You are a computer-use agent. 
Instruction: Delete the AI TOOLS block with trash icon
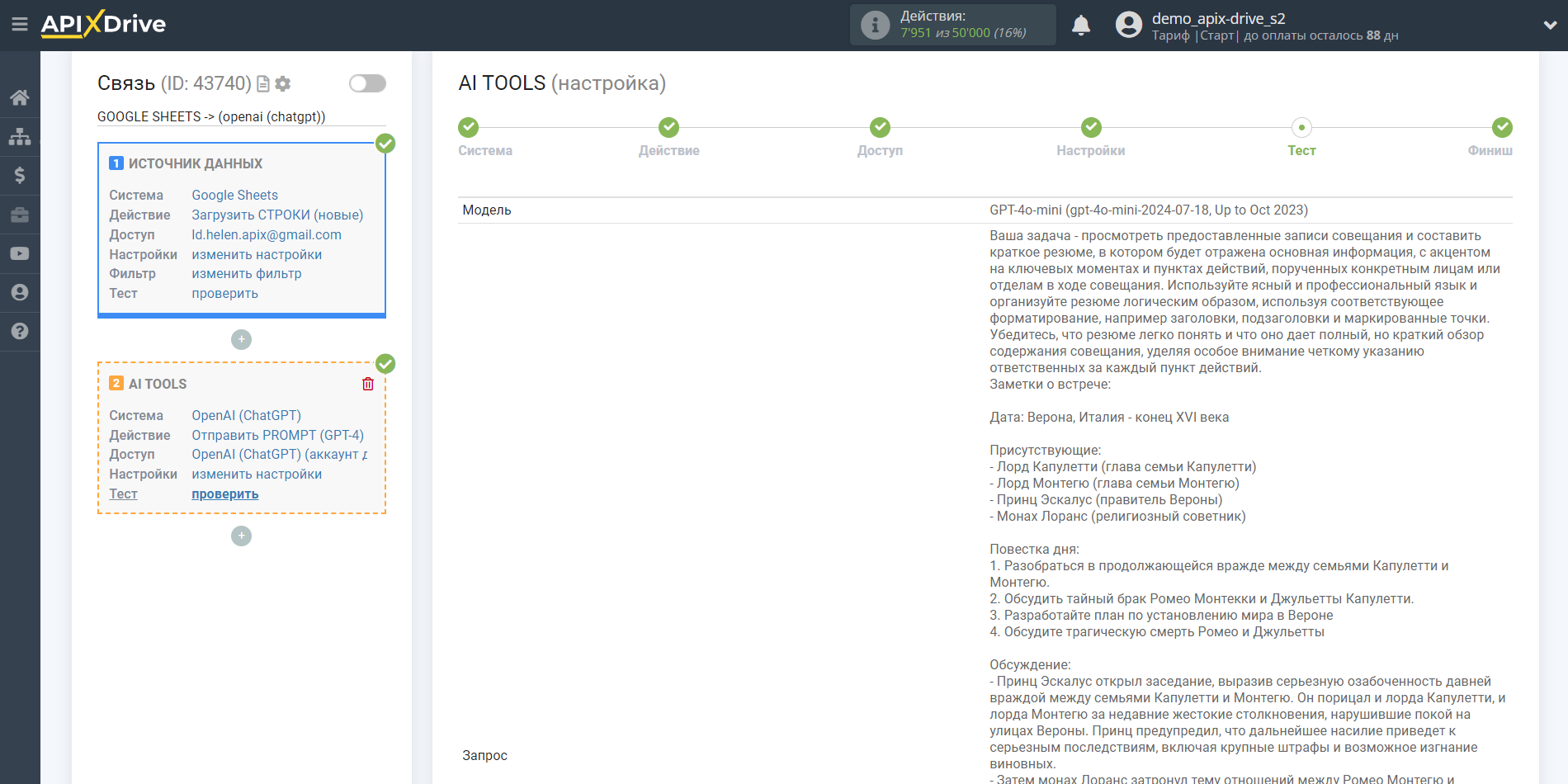tap(368, 384)
